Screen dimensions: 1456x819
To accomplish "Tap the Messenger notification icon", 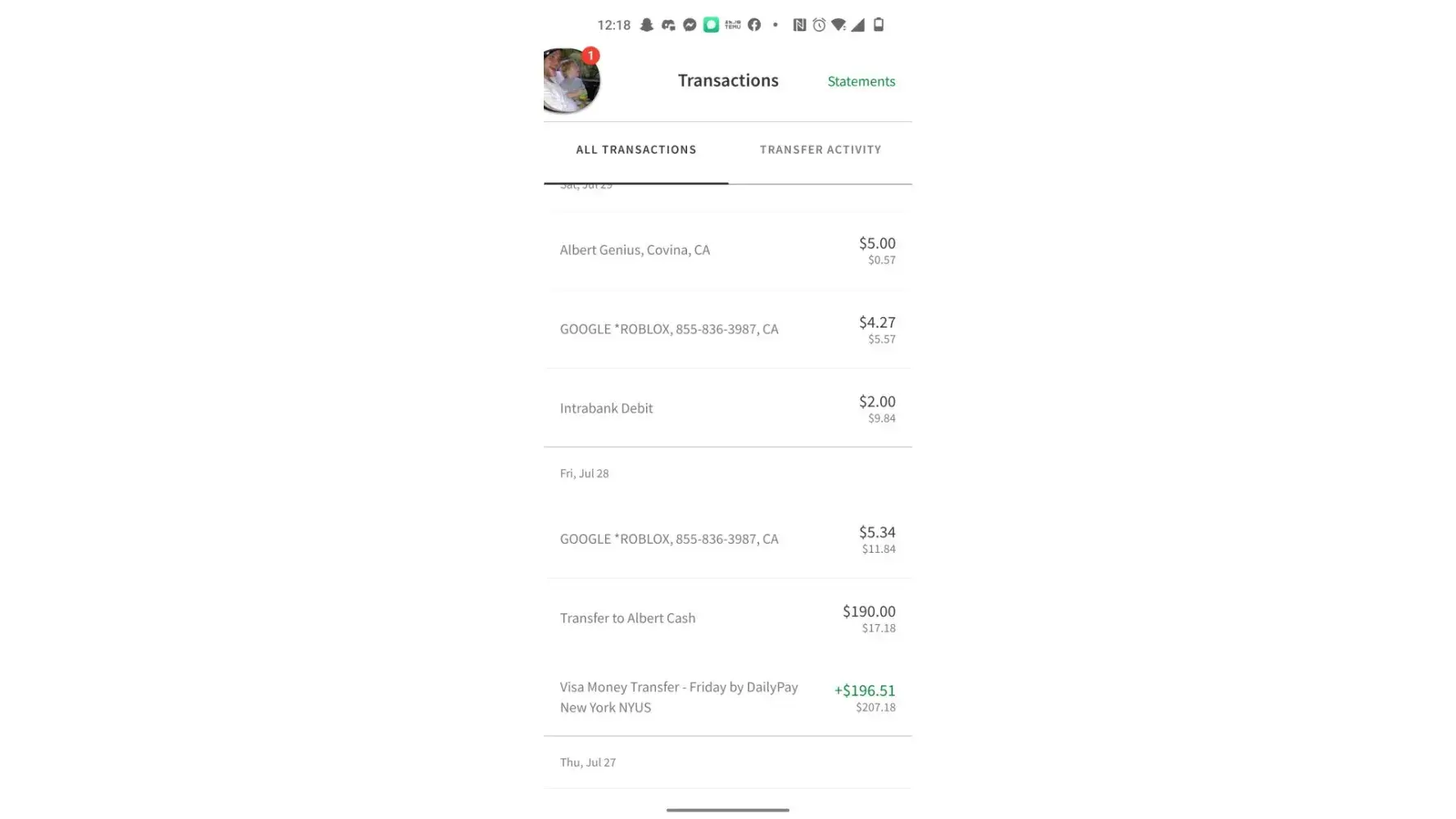I will 690,25.
